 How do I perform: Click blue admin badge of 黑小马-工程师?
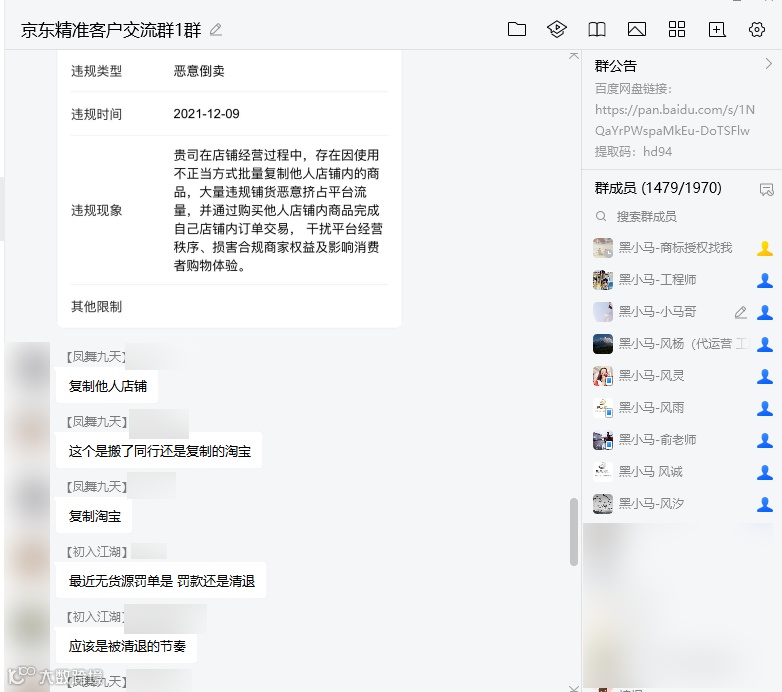[765, 280]
